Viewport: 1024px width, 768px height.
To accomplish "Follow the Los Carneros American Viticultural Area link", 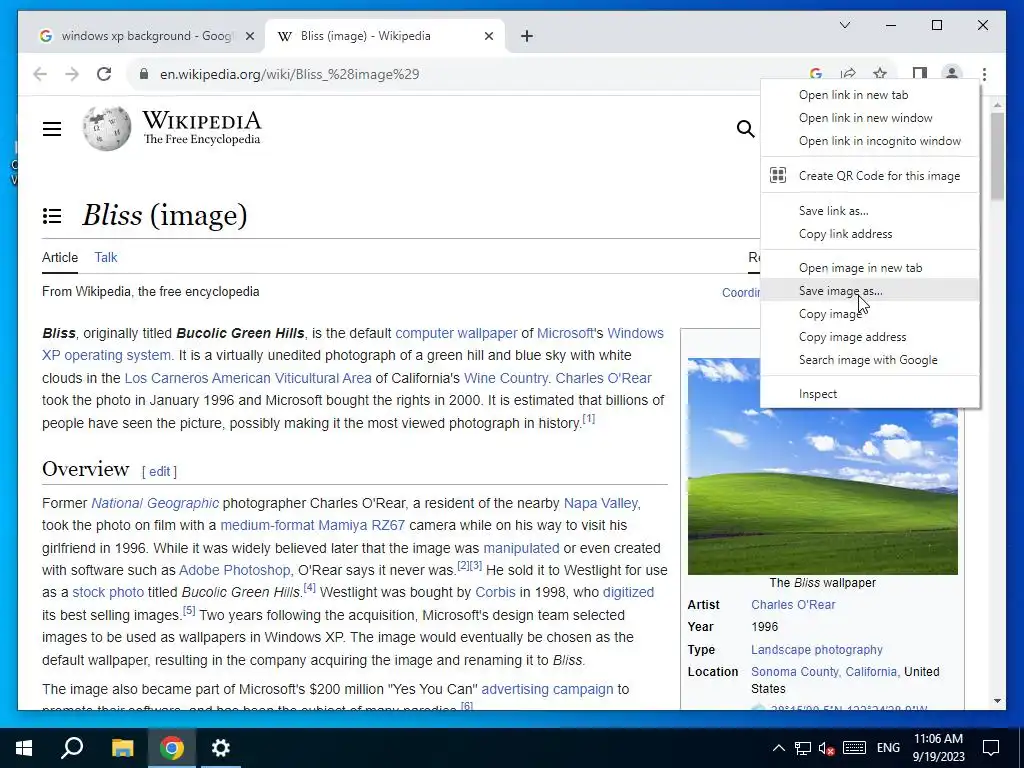I will pyautogui.click(x=248, y=378).
